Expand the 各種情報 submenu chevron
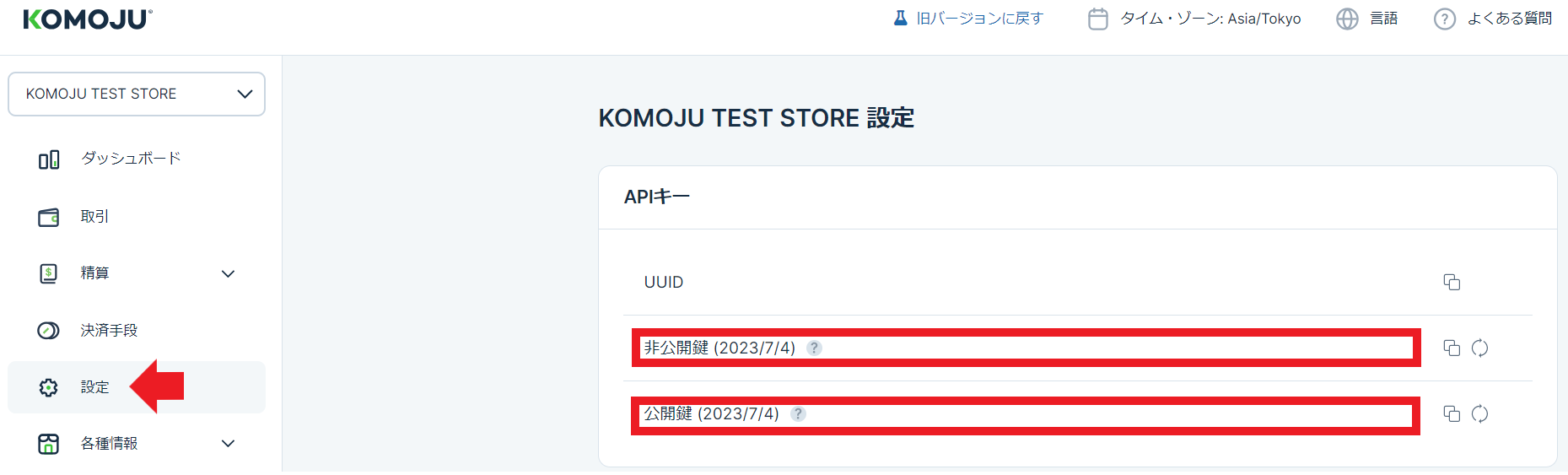The image size is (1568, 475). [x=228, y=443]
